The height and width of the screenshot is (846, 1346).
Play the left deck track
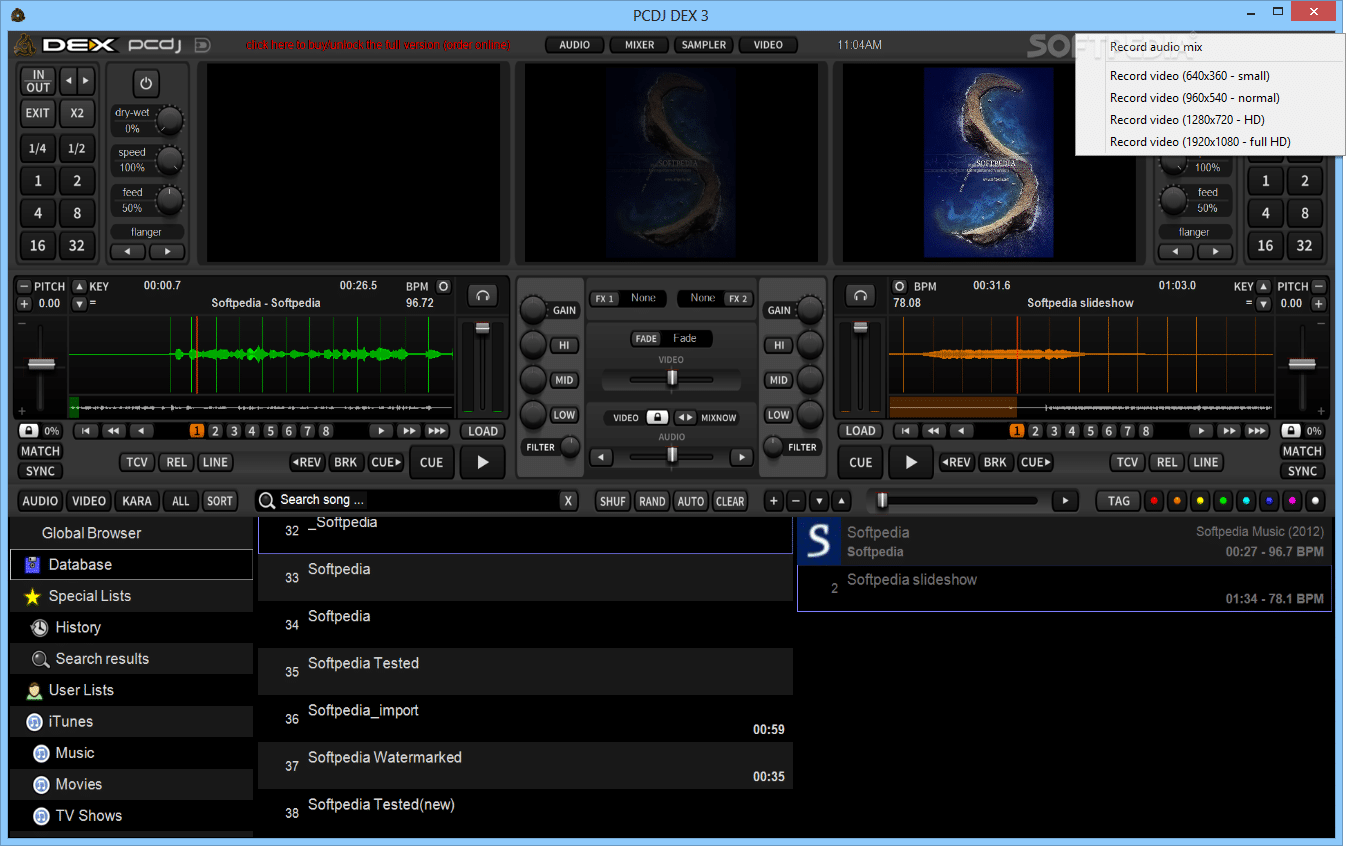(x=483, y=462)
